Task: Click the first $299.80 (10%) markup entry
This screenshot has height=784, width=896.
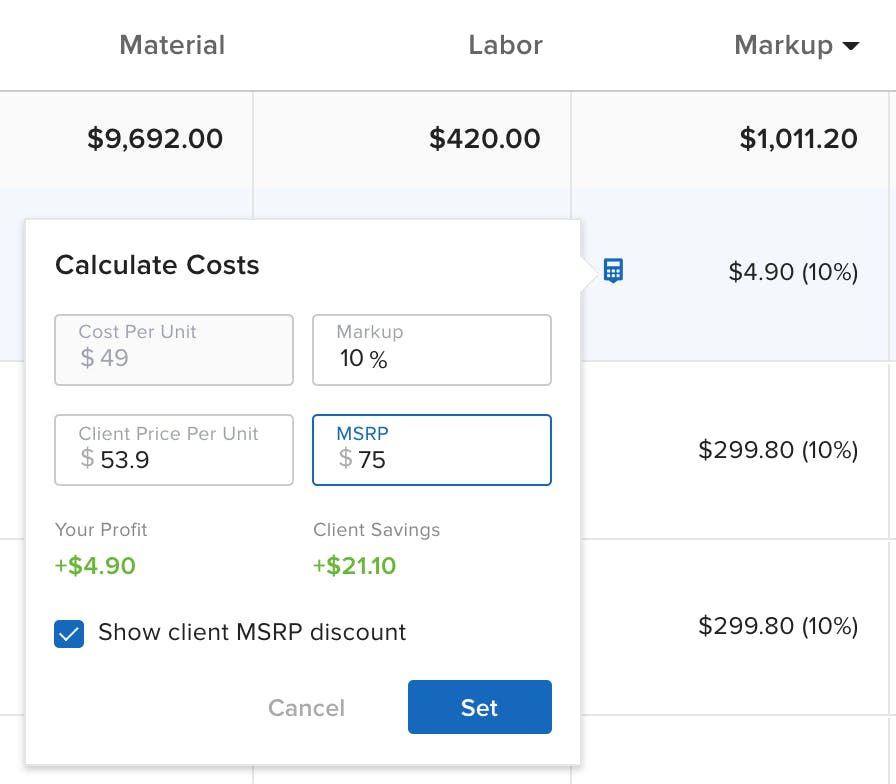Action: [x=778, y=450]
